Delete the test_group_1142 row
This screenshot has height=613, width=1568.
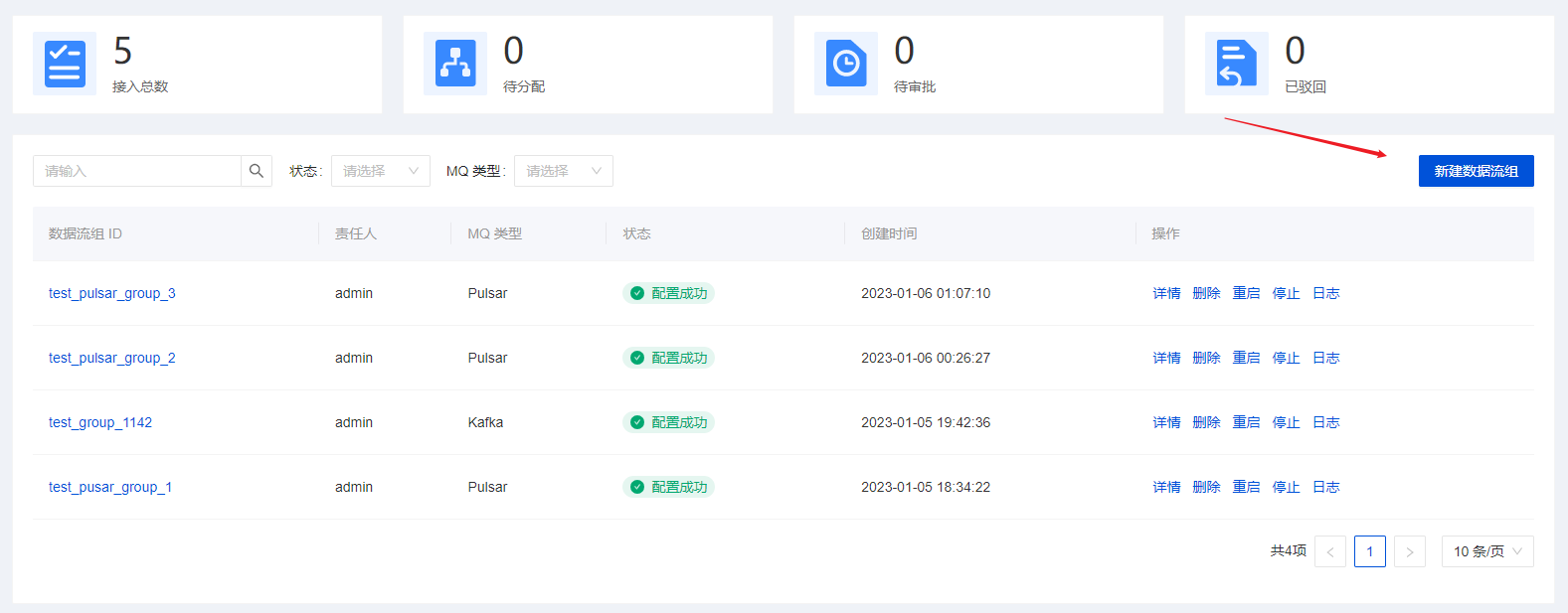(x=1206, y=422)
